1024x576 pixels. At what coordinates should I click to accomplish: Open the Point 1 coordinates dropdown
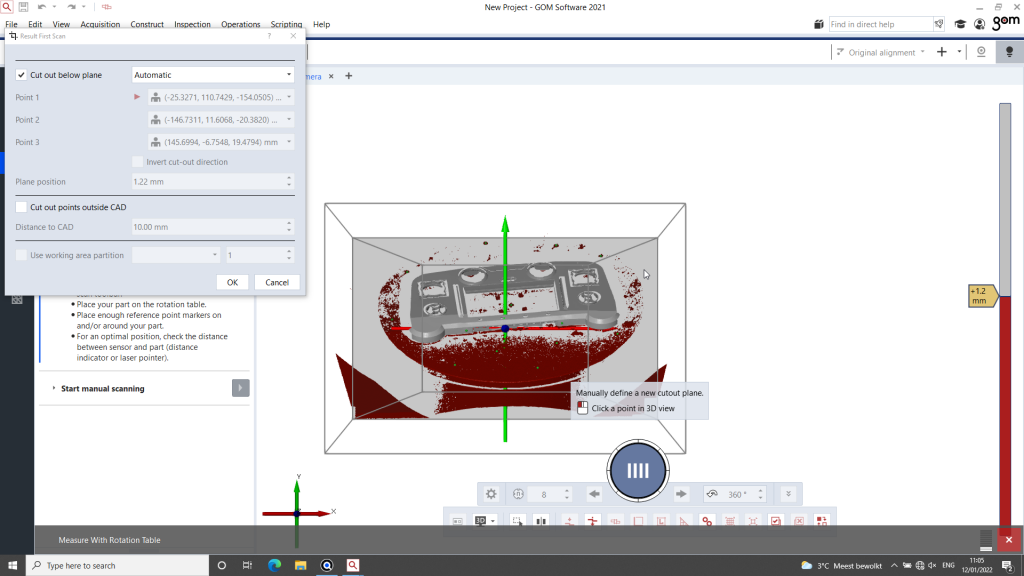point(289,97)
